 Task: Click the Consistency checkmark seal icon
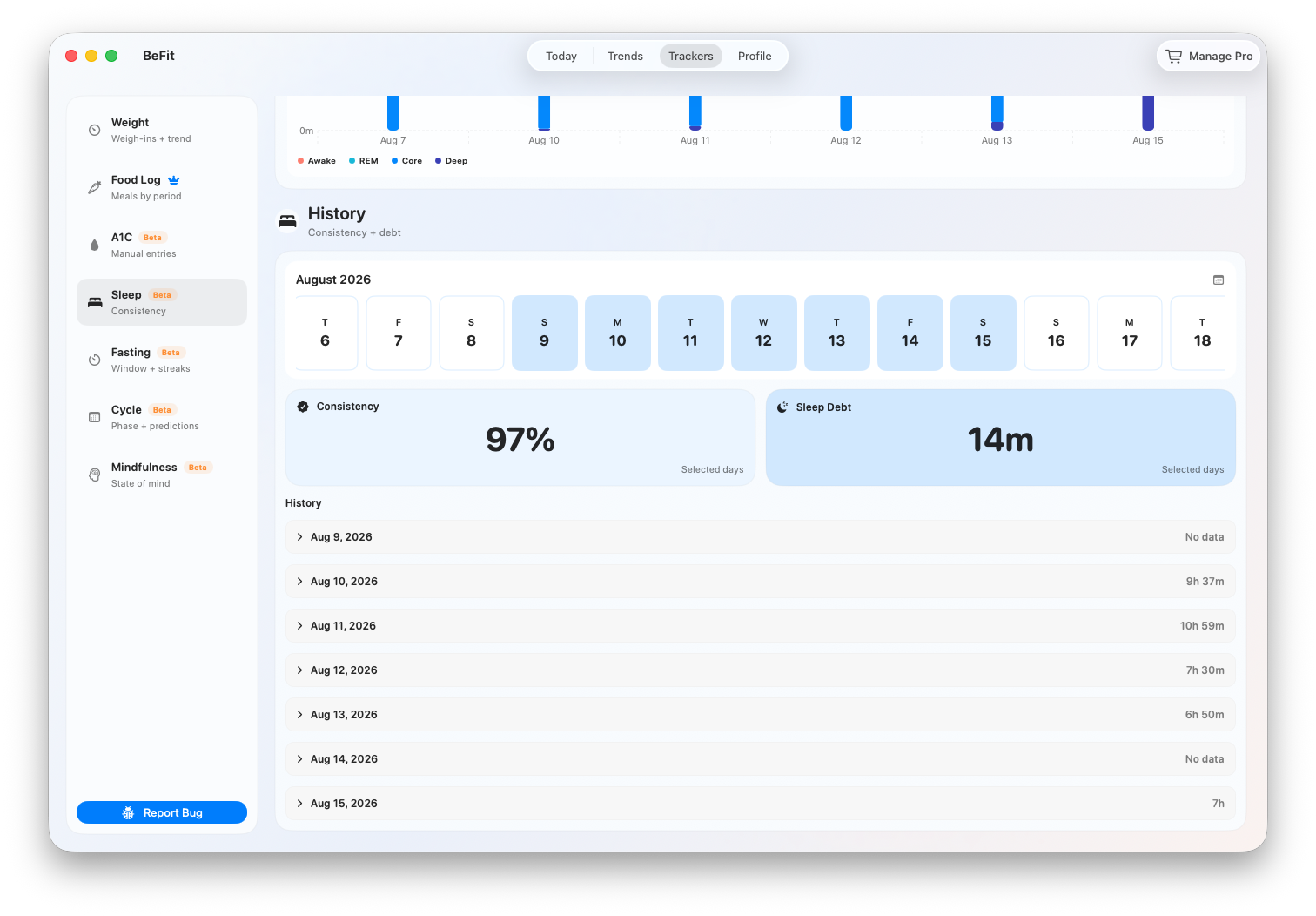[303, 407]
